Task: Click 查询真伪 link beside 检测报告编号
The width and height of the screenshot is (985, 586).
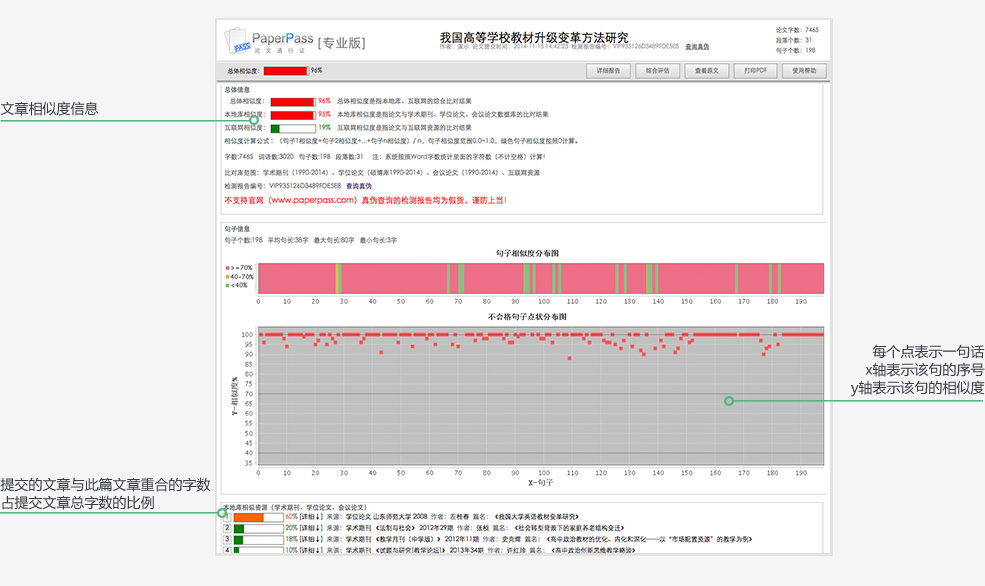Action: point(359,186)
